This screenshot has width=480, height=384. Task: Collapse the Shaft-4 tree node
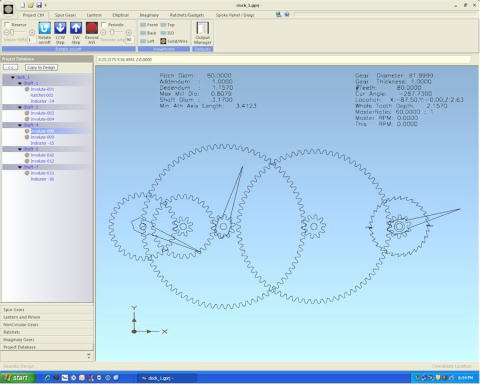pos(20,125)
